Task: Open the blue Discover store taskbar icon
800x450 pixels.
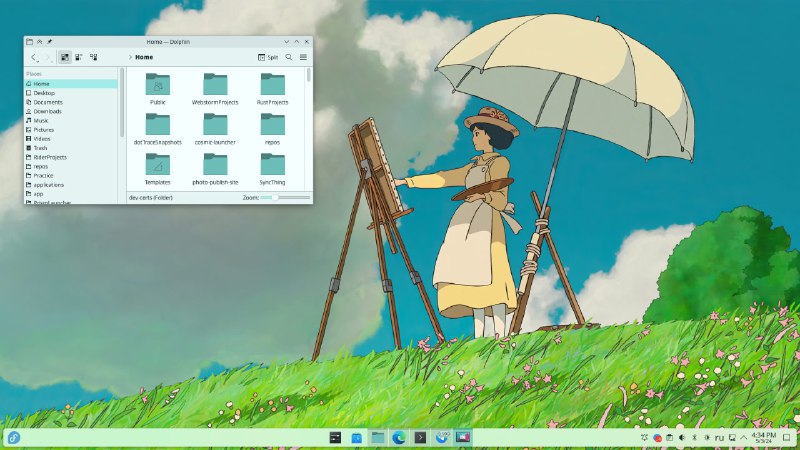Action: [x=357, y=437]
